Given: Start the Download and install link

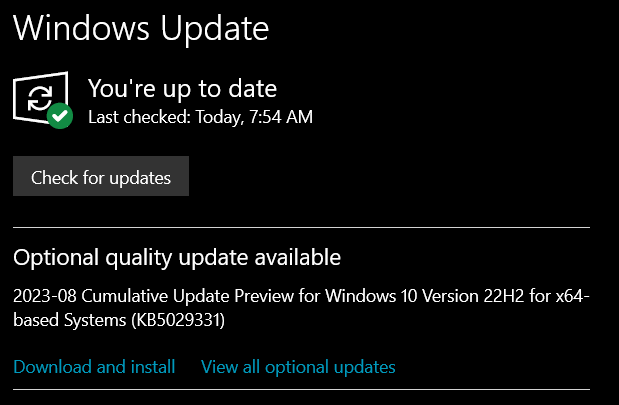Looking at the screenshot, I should pos(94,367).
